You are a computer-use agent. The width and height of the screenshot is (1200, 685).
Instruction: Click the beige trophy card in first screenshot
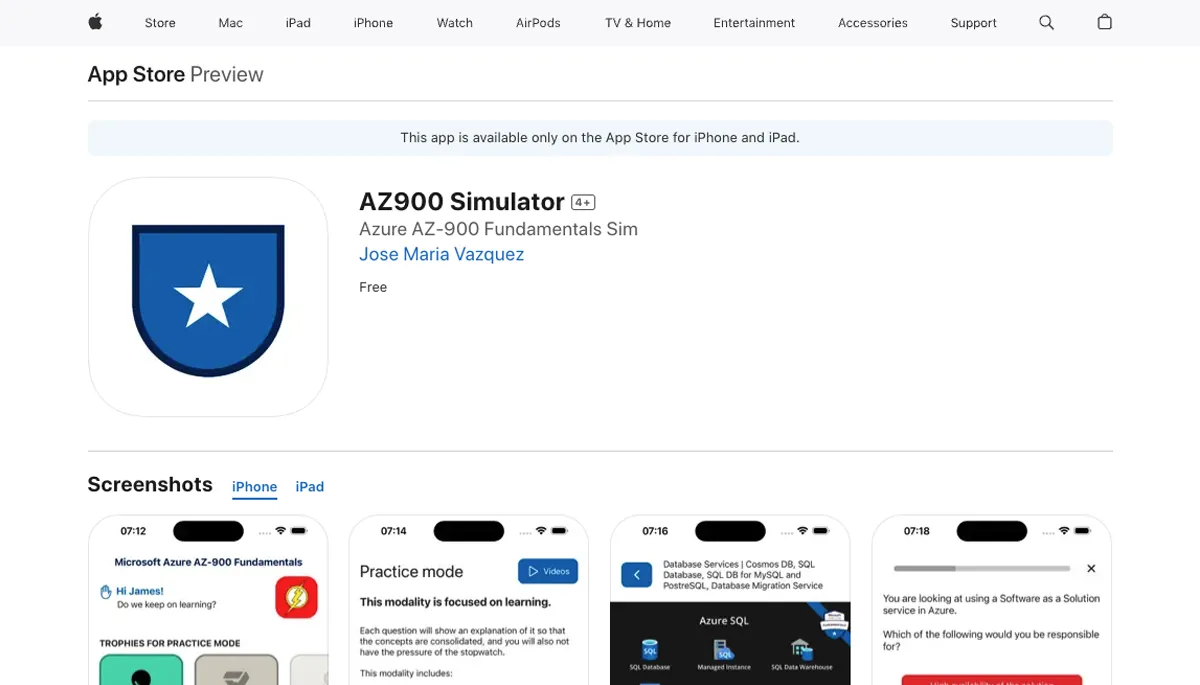point(236,669)
